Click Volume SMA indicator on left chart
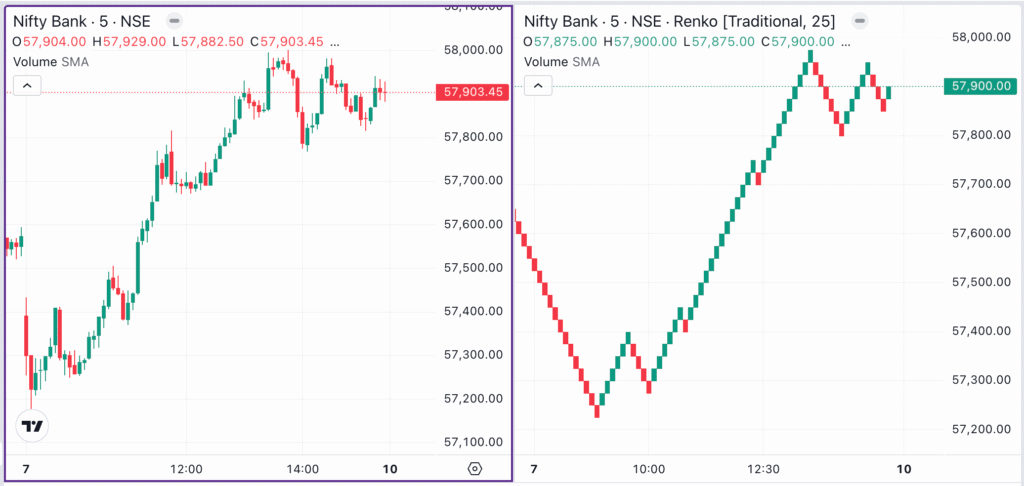This screenshot has width=1024, height=486. coord(55,62)
